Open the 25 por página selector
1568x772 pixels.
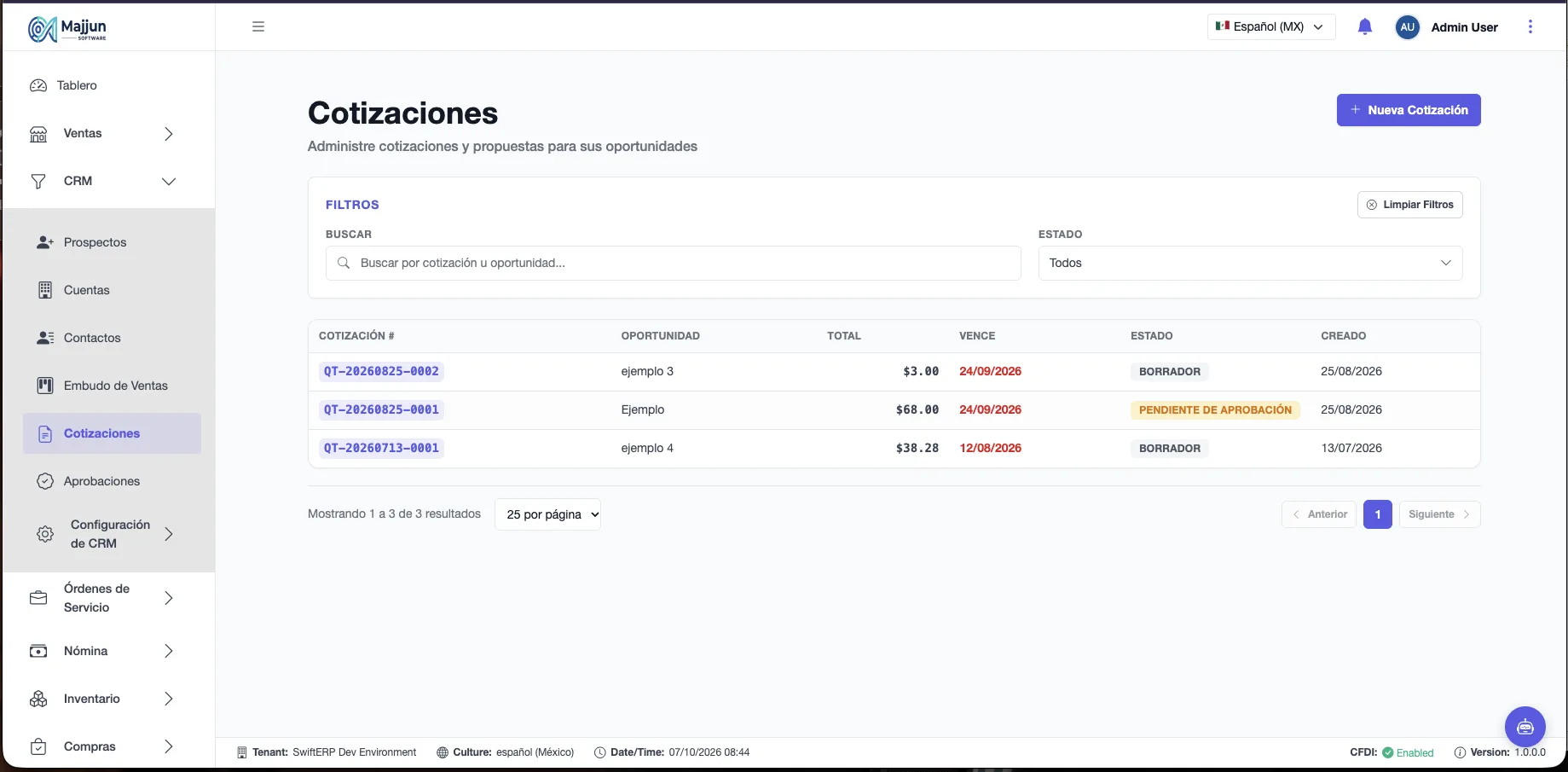pyautogui.click(x=547, y=514)
